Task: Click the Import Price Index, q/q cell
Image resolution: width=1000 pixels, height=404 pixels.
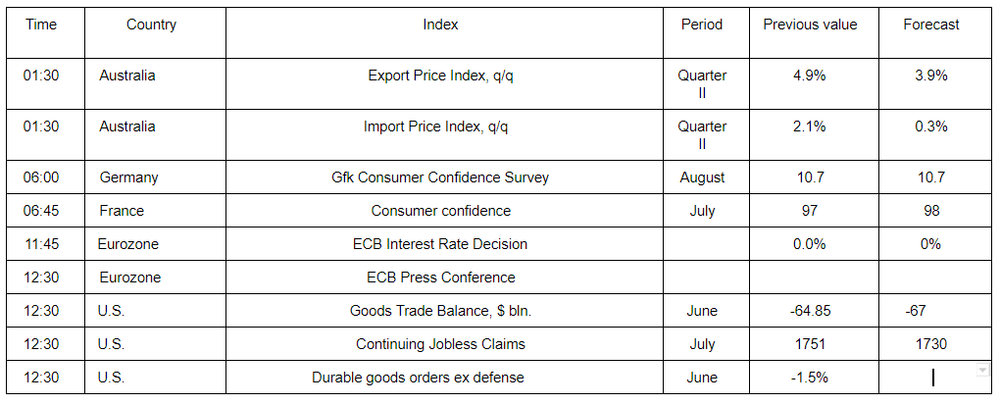Action: (444, 135)
